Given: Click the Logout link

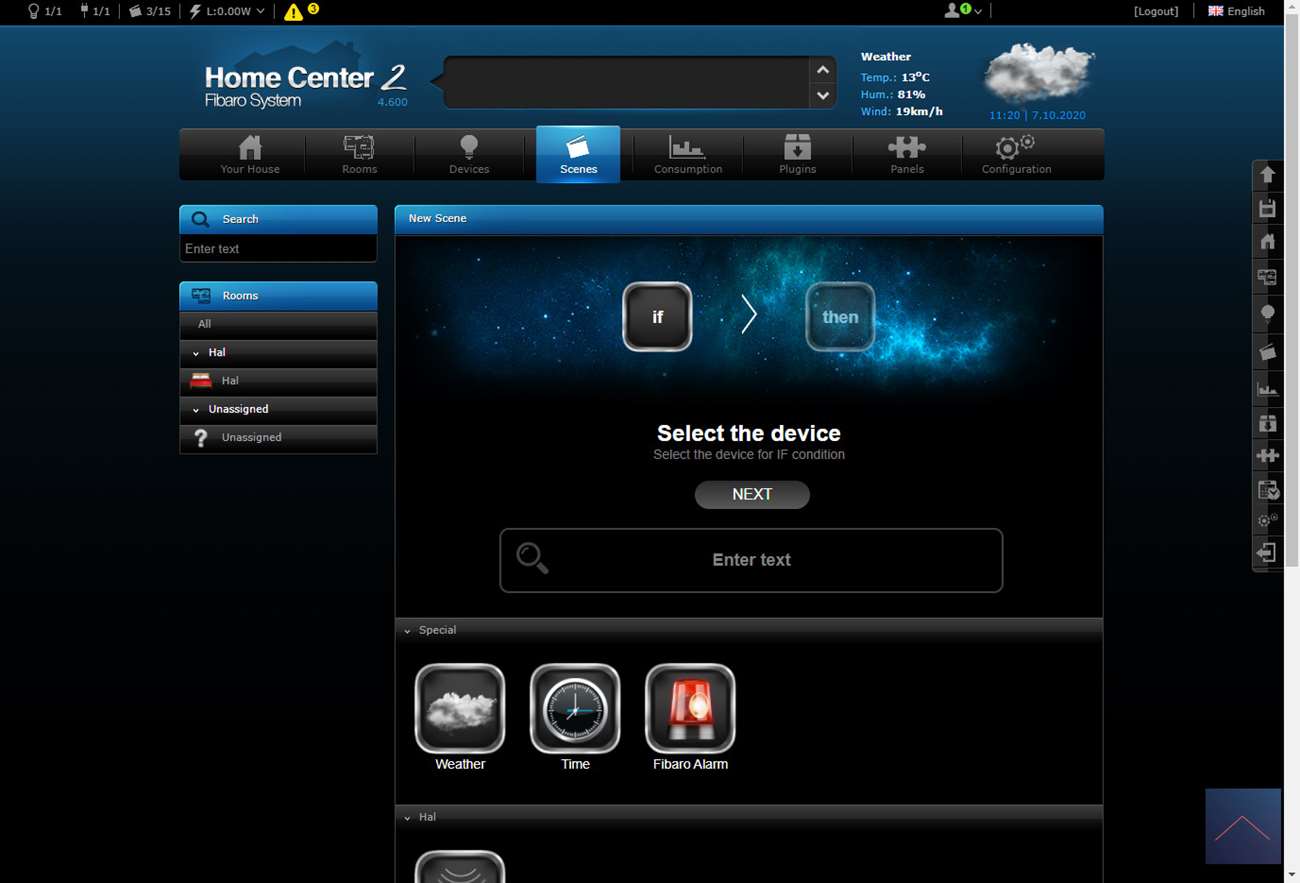Looking at the screenshot, I should pyautogui.click(x=1155, y=11).
